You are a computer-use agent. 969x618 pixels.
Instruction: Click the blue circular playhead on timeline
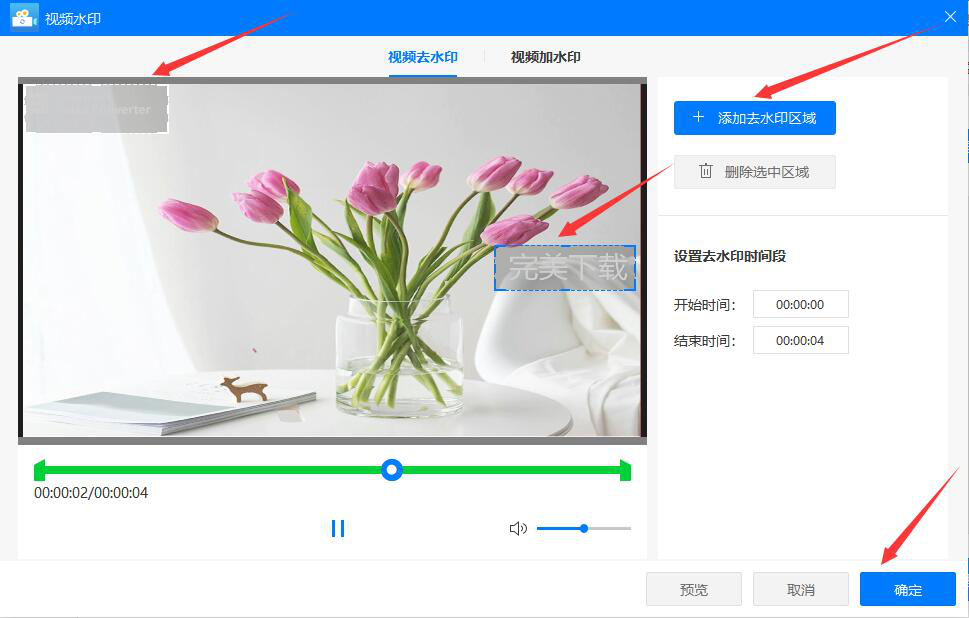pyautogui.click(x=392, y=470)
